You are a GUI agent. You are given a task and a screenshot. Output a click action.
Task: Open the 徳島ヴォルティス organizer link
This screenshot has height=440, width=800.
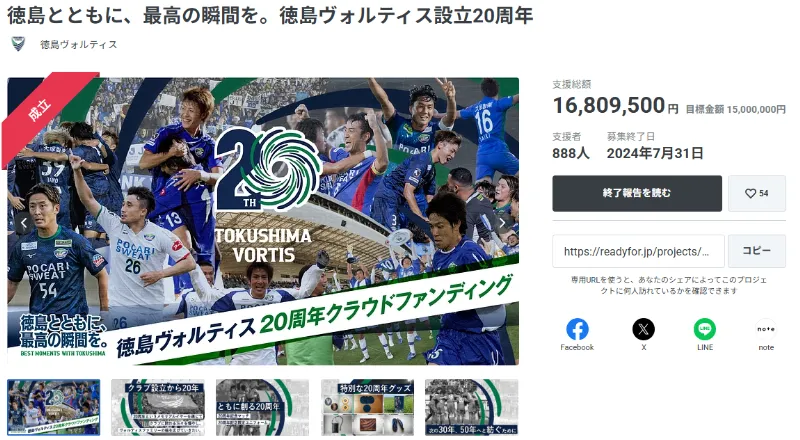(79, 44)
